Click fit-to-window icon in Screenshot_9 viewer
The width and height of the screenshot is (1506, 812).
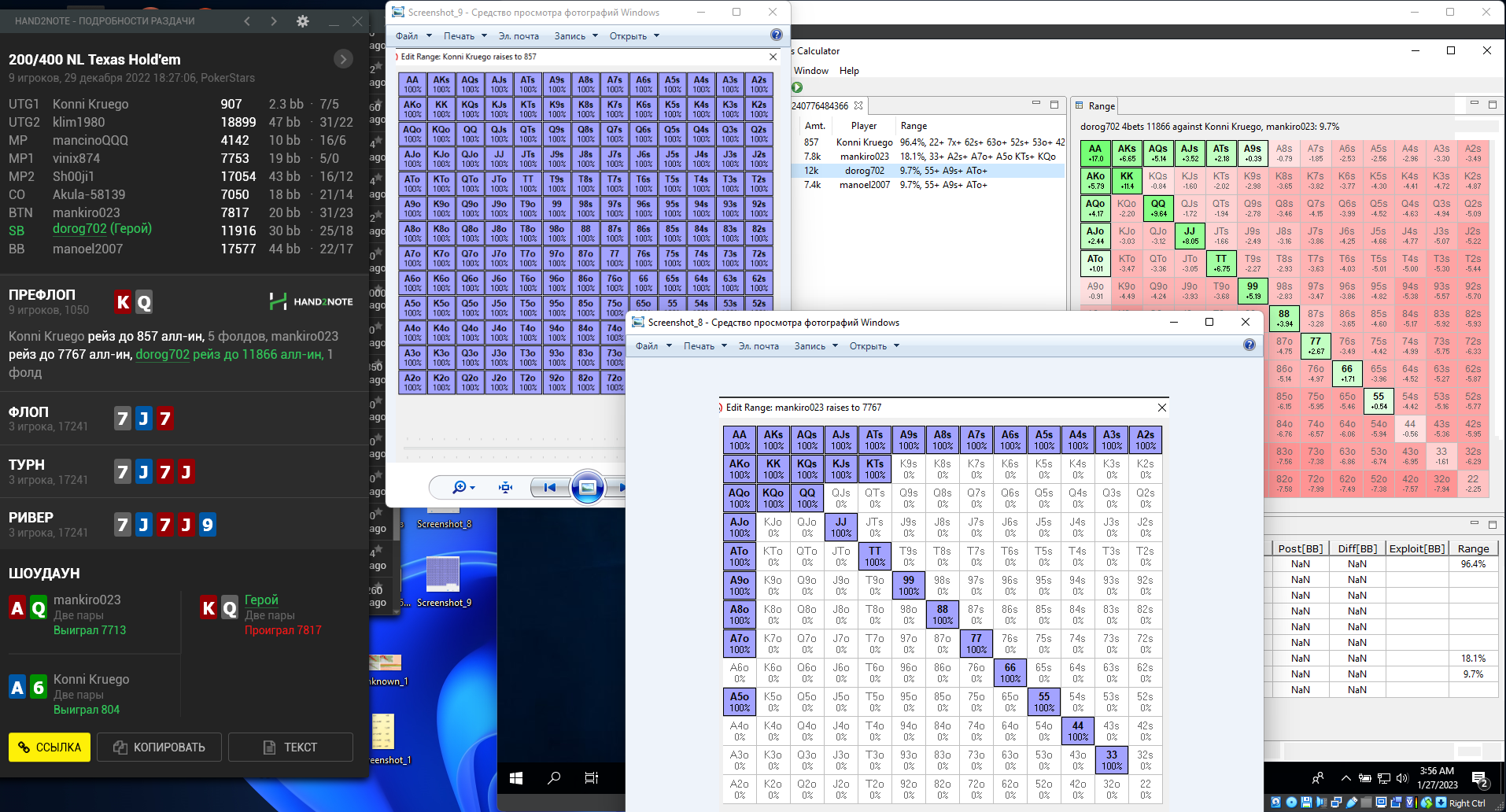click(x=506, y=488)
